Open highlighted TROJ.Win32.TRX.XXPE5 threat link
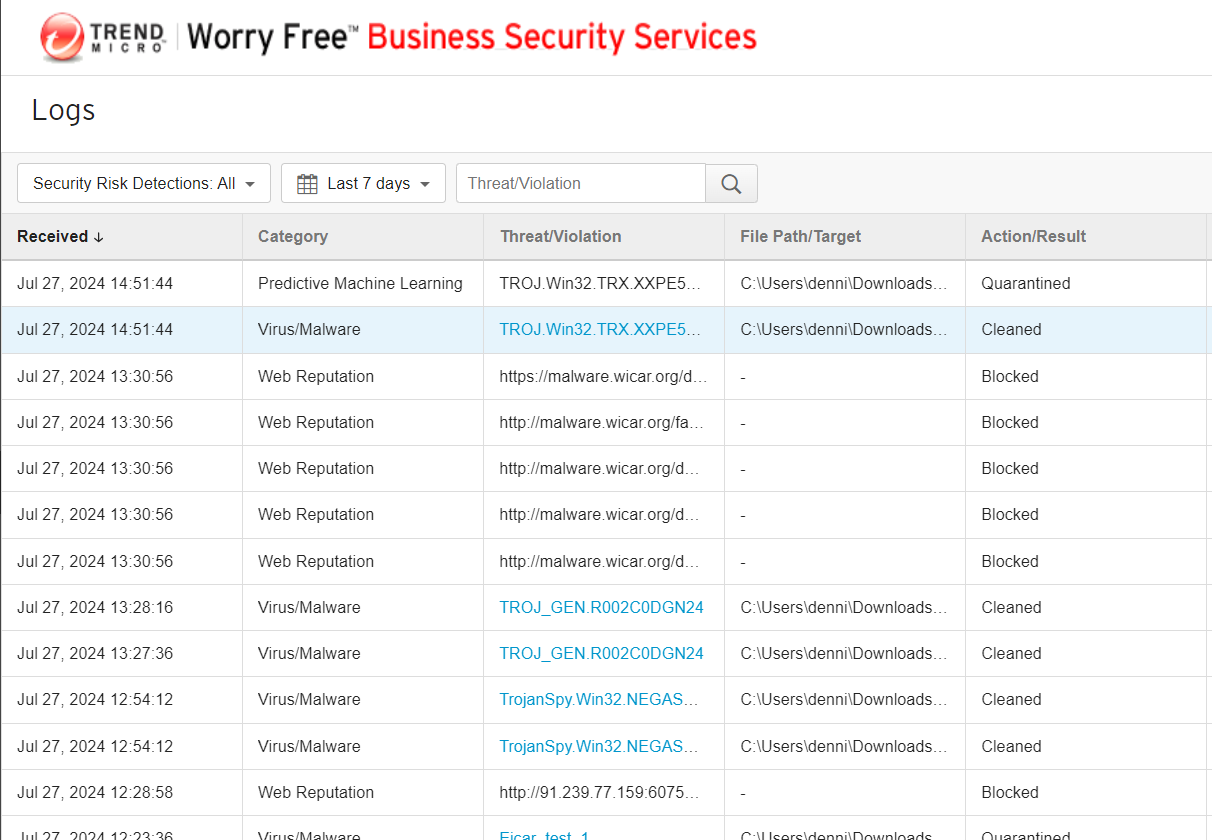Screen dimensions: 1212x840 tap(600, 330)
